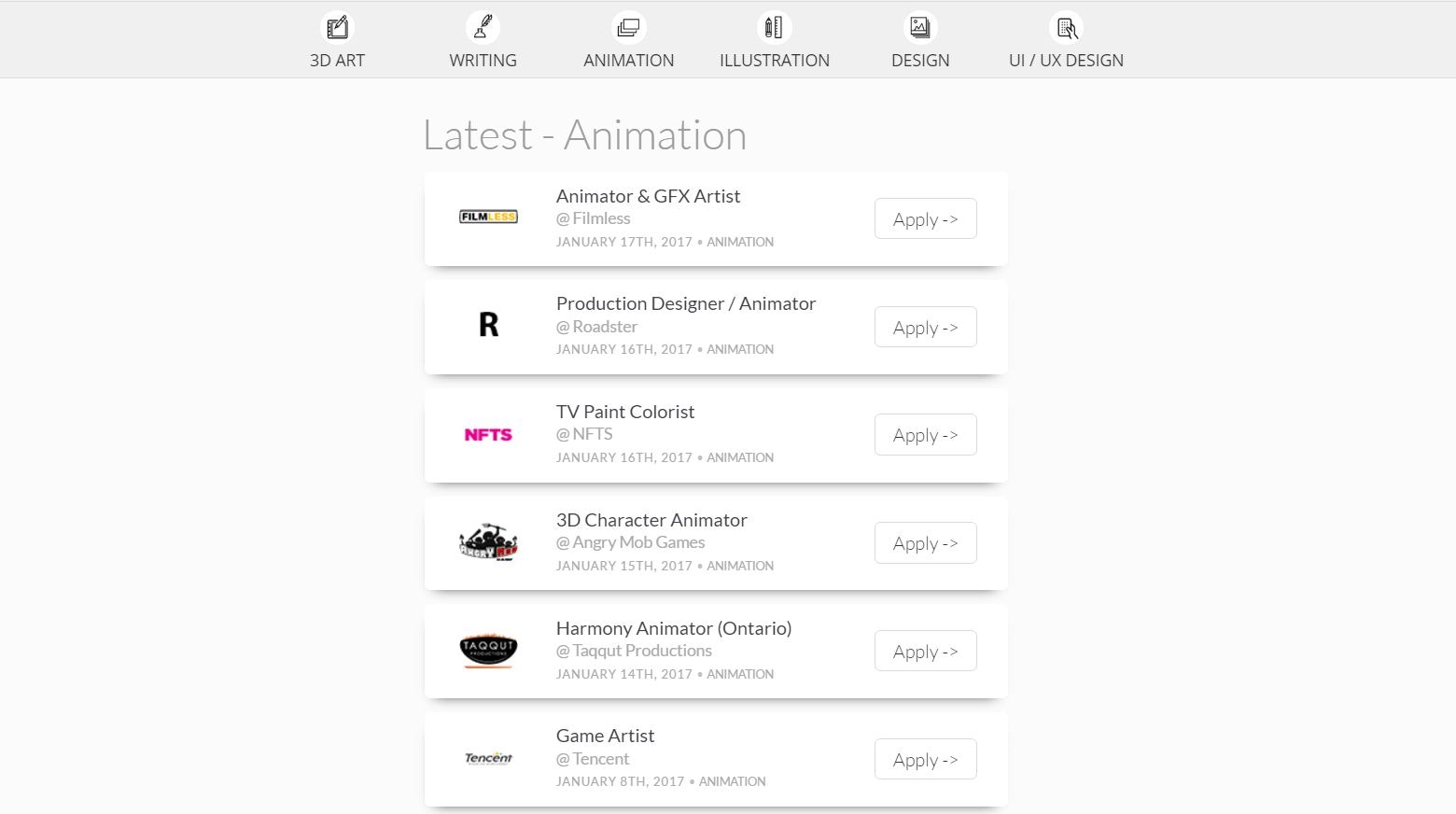
Task: Open the 3D Character Animator listing
Action: [651, 519]
